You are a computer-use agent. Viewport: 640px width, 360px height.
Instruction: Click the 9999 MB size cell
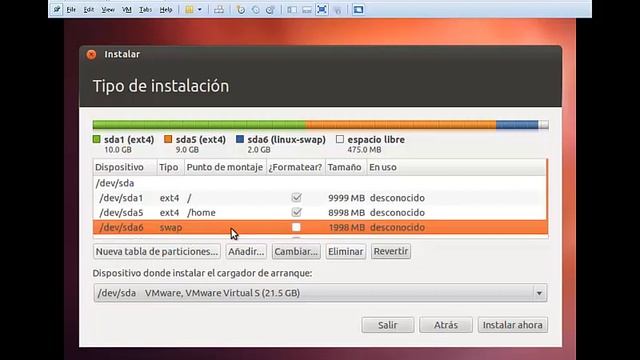(x=347, y=198)
